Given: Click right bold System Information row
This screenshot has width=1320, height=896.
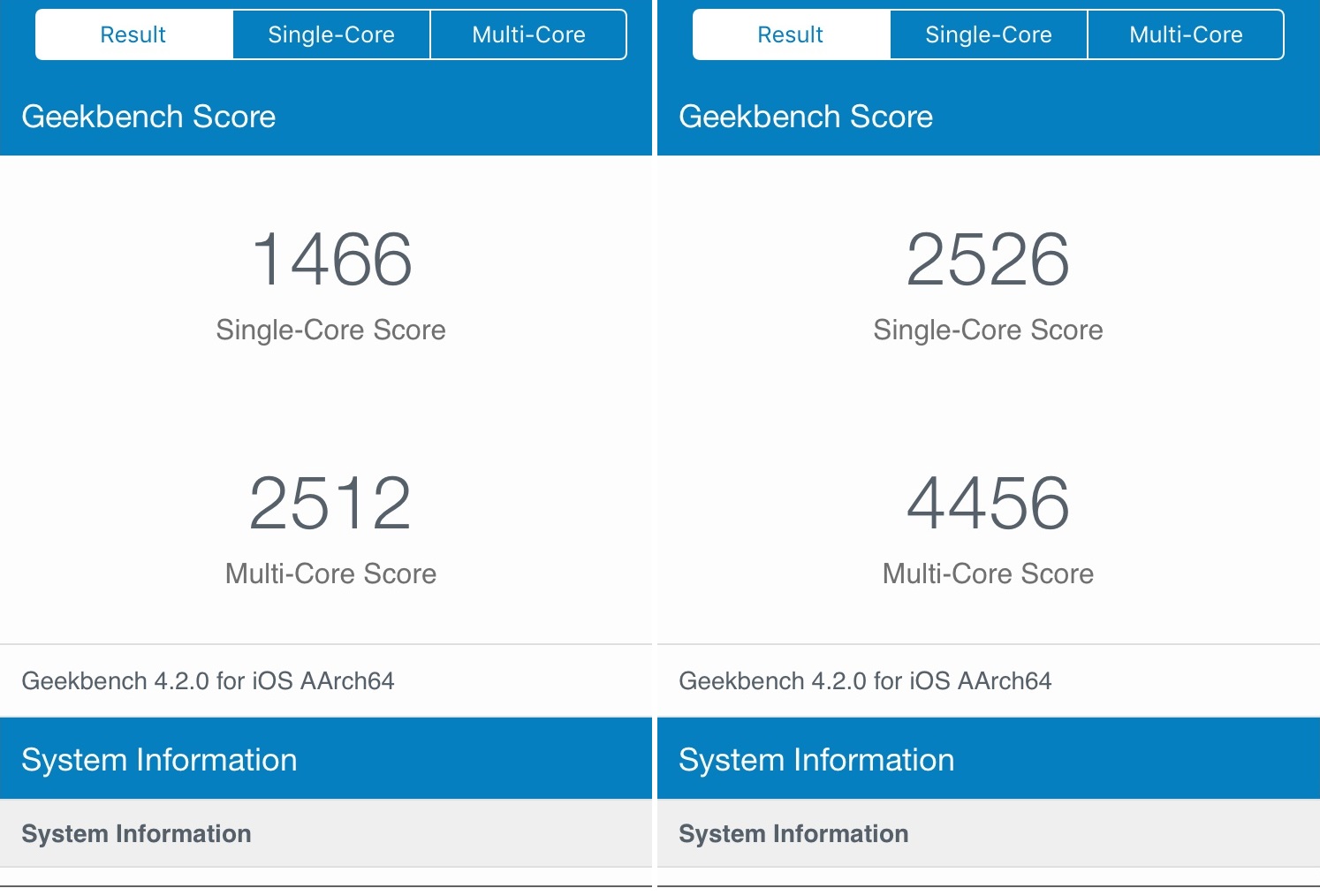Looking at the screenshot, I should (x=989, y=833).
